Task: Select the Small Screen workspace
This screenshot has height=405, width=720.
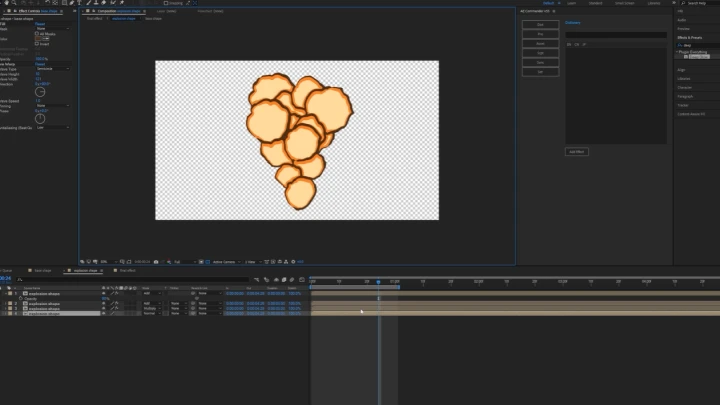Action: click(624, 3)
